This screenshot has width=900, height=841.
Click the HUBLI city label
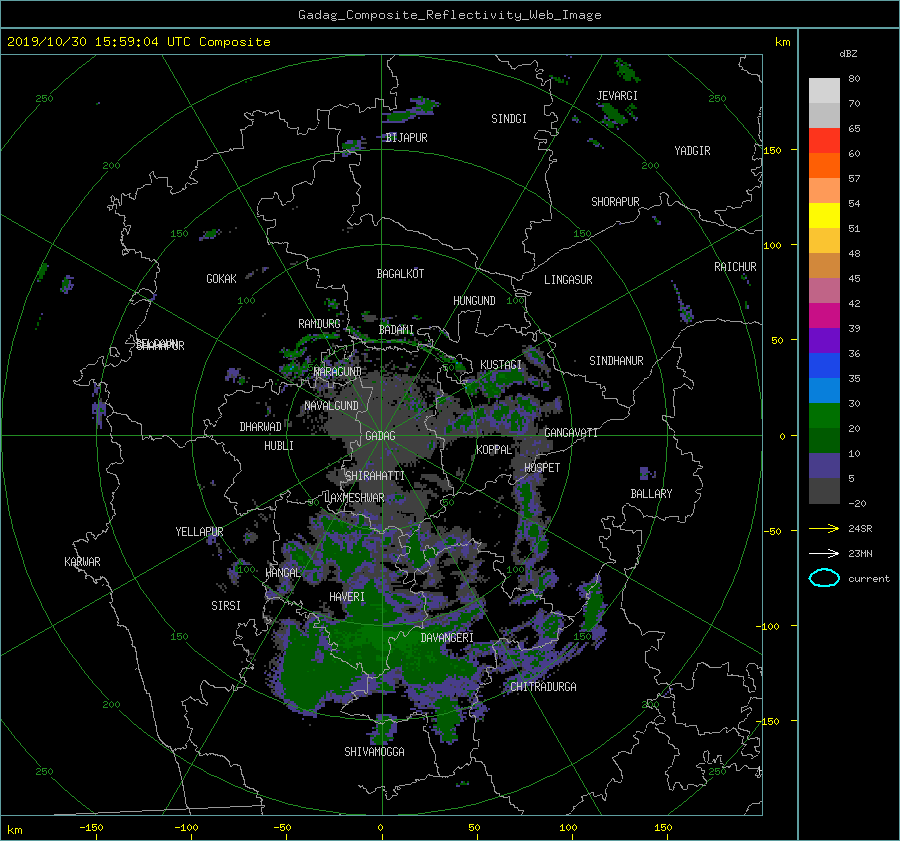coord(279,446)
